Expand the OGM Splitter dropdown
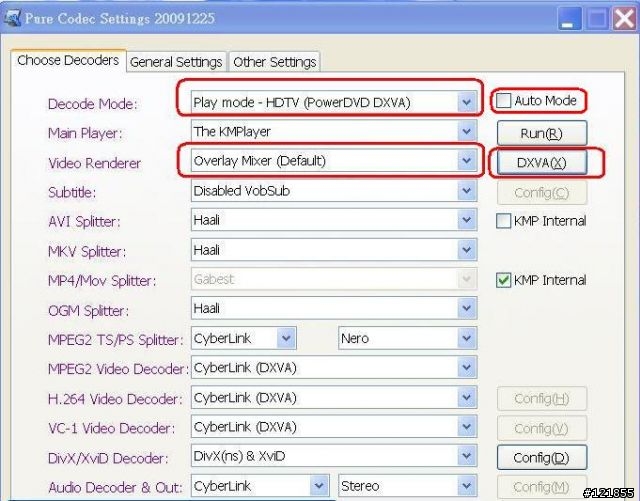 click(x=333, y=308)
